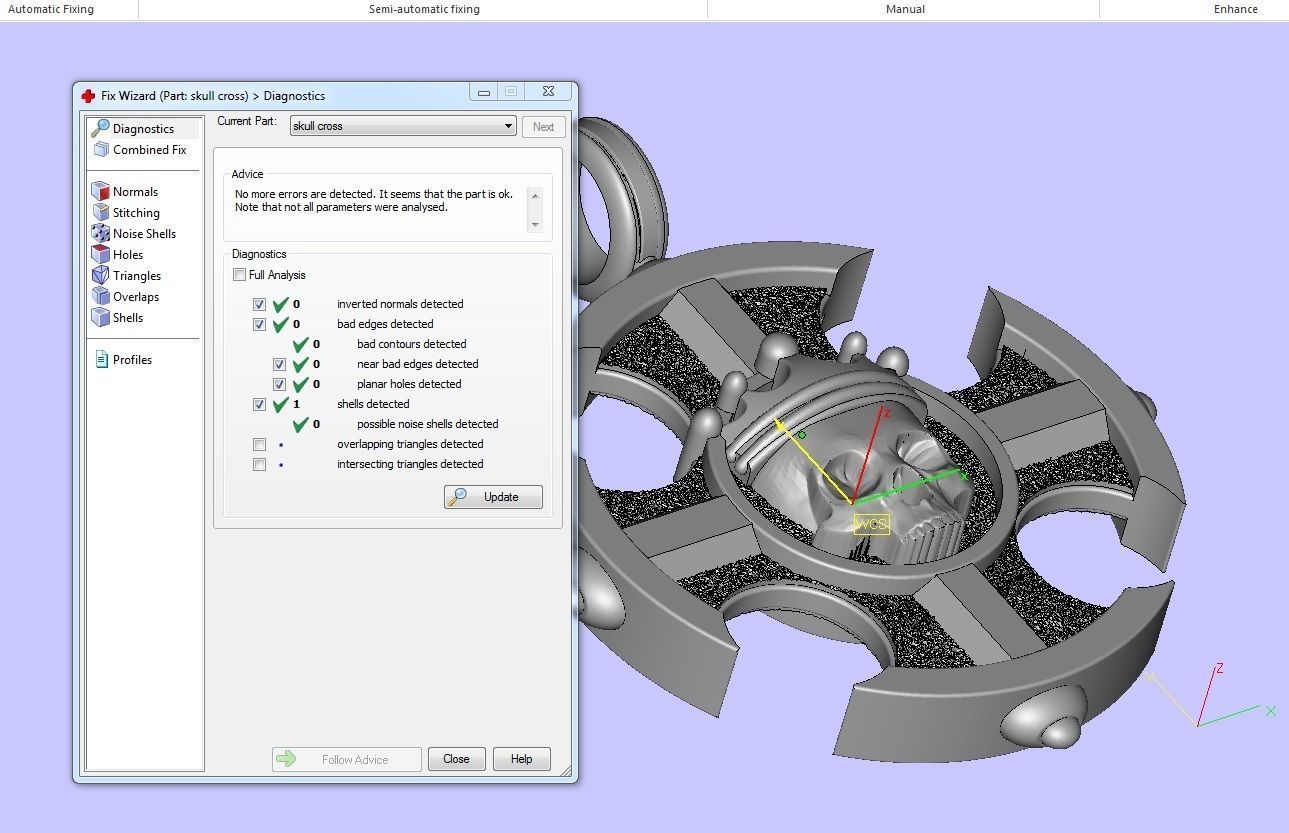Click the Close button in Fix Wizard
Screen dimensions: 1289x833
456,759
